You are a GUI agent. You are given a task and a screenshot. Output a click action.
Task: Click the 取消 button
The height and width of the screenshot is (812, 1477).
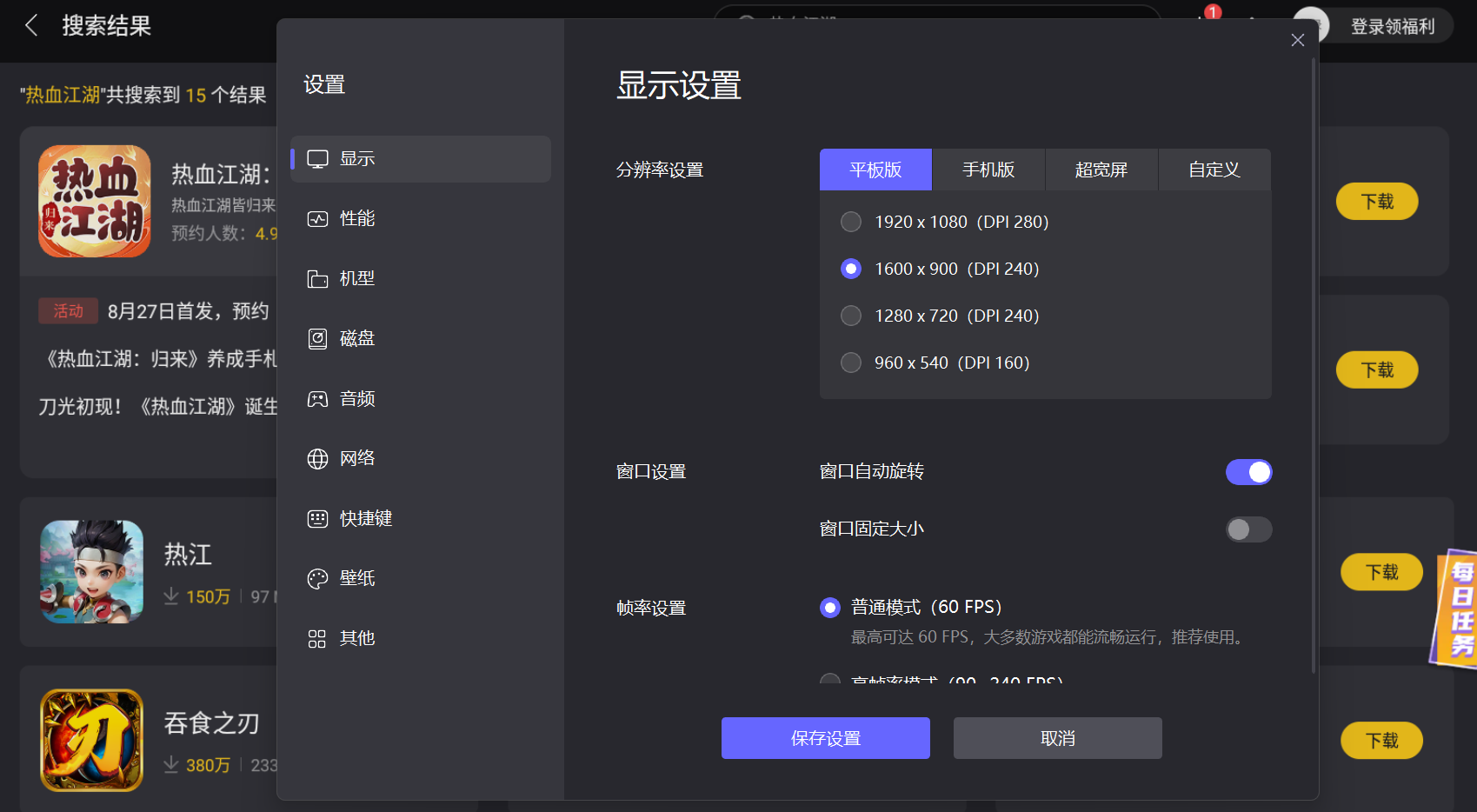click(1058, 738)
